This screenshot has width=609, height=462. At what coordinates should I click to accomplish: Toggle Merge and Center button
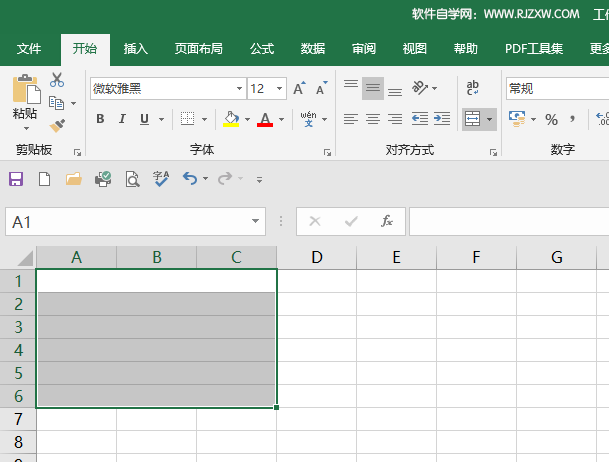pyautogui.click(x=472, y=119)
